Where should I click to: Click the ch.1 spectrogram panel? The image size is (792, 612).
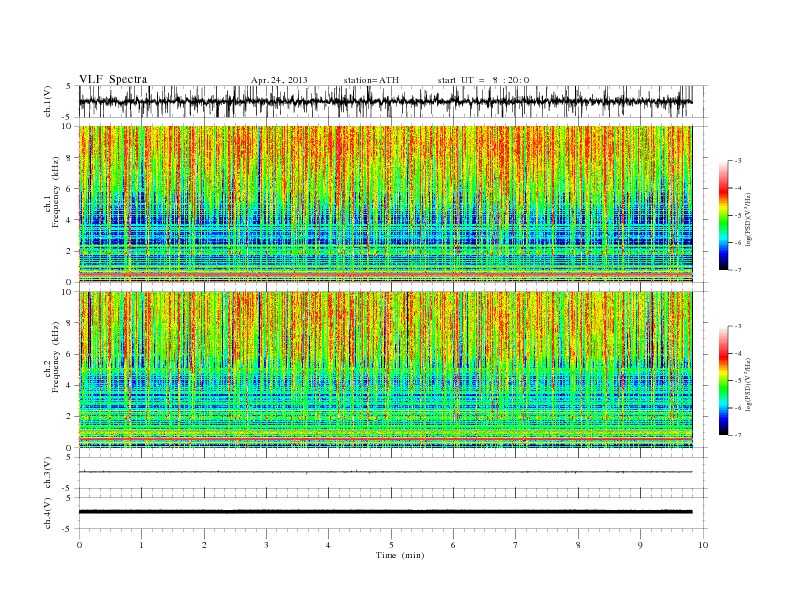pos(393,204)
